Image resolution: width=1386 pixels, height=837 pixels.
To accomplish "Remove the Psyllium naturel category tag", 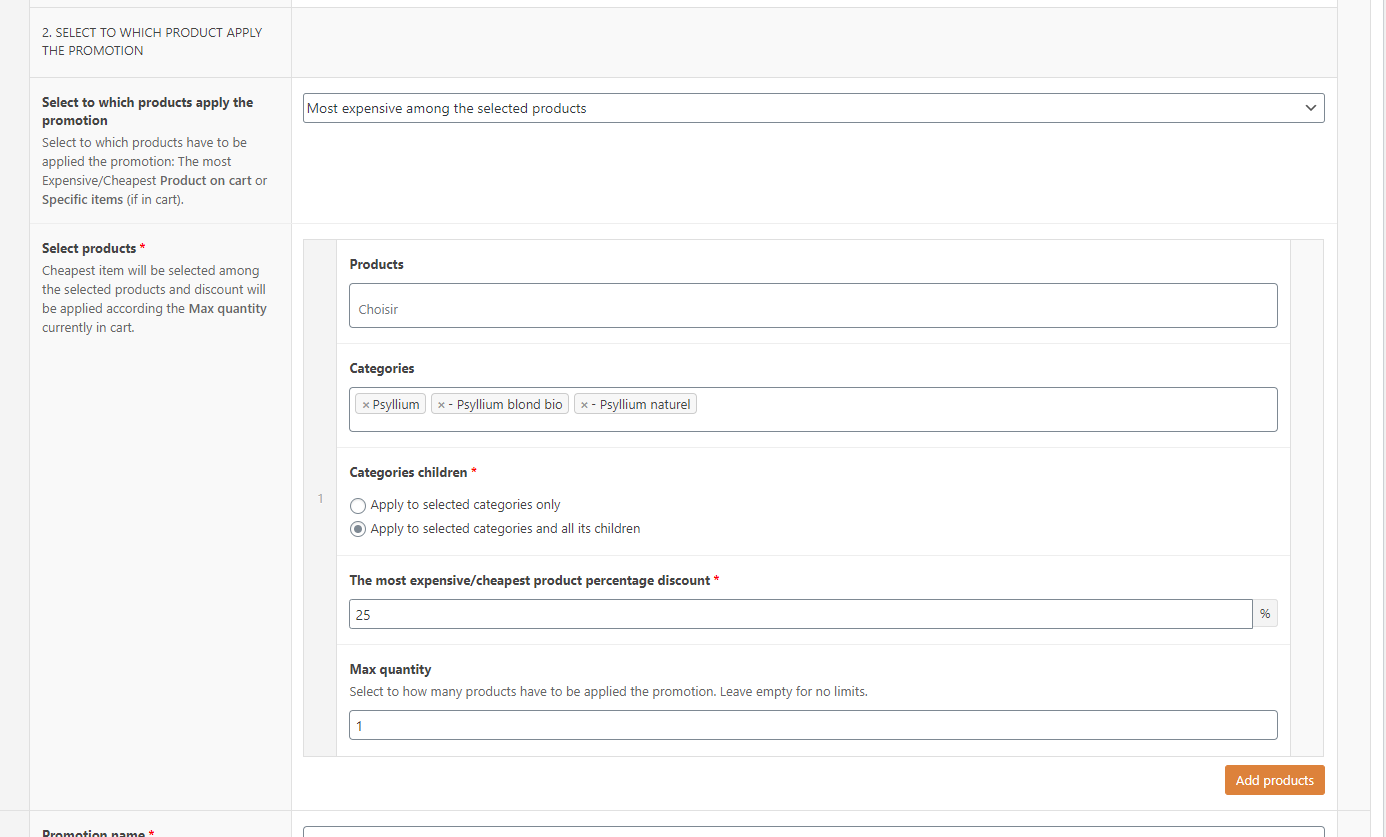I will [584, 405].
